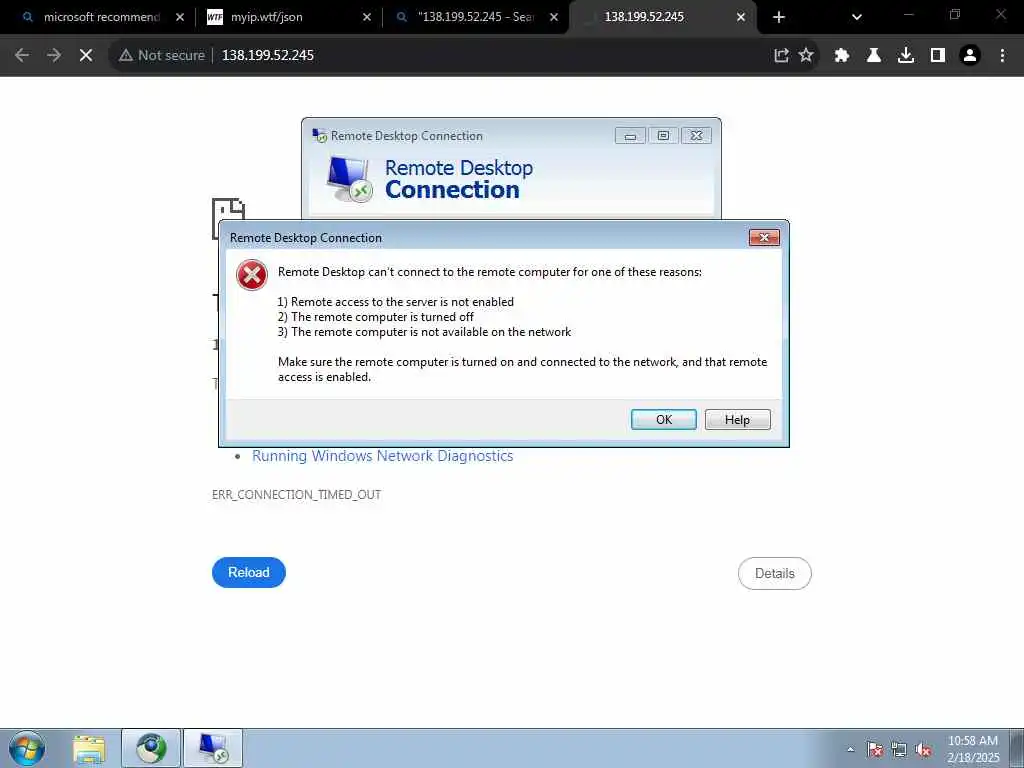Click the Remote Desktop computer logo
The width and height of the screenshot is (1024, 768).
click(x=349, y=179)
